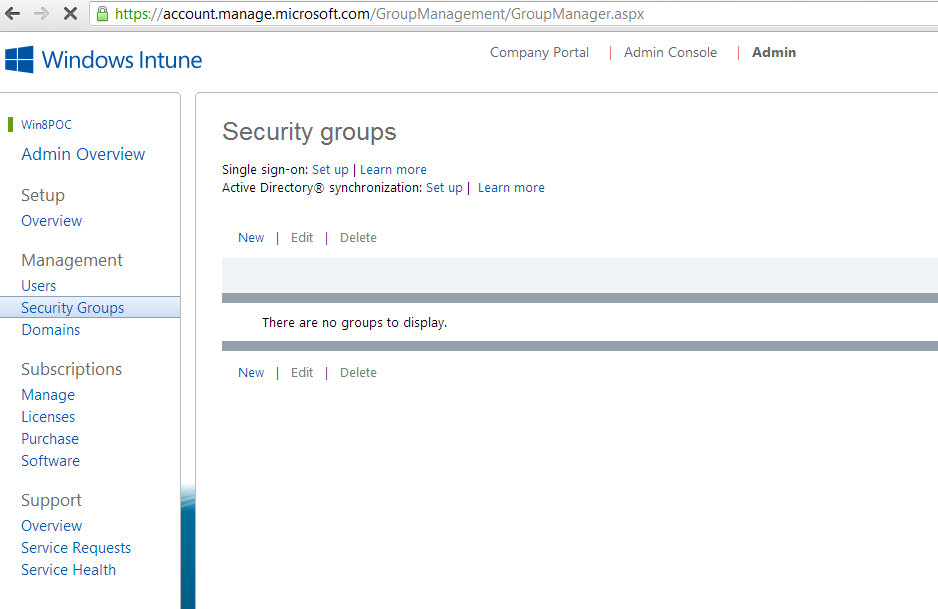Set up single sign-on
This screenshot has width=938, height=609.
point(330,169)
